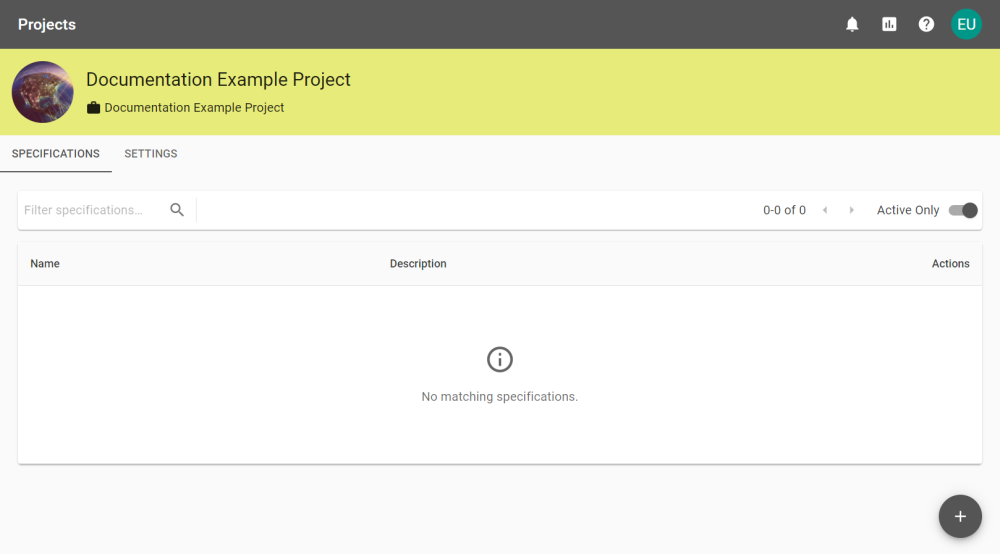Screen dimensions: 1000x554
Task: Click the briefcase icon under project title
Action: [x=94, y=108]
